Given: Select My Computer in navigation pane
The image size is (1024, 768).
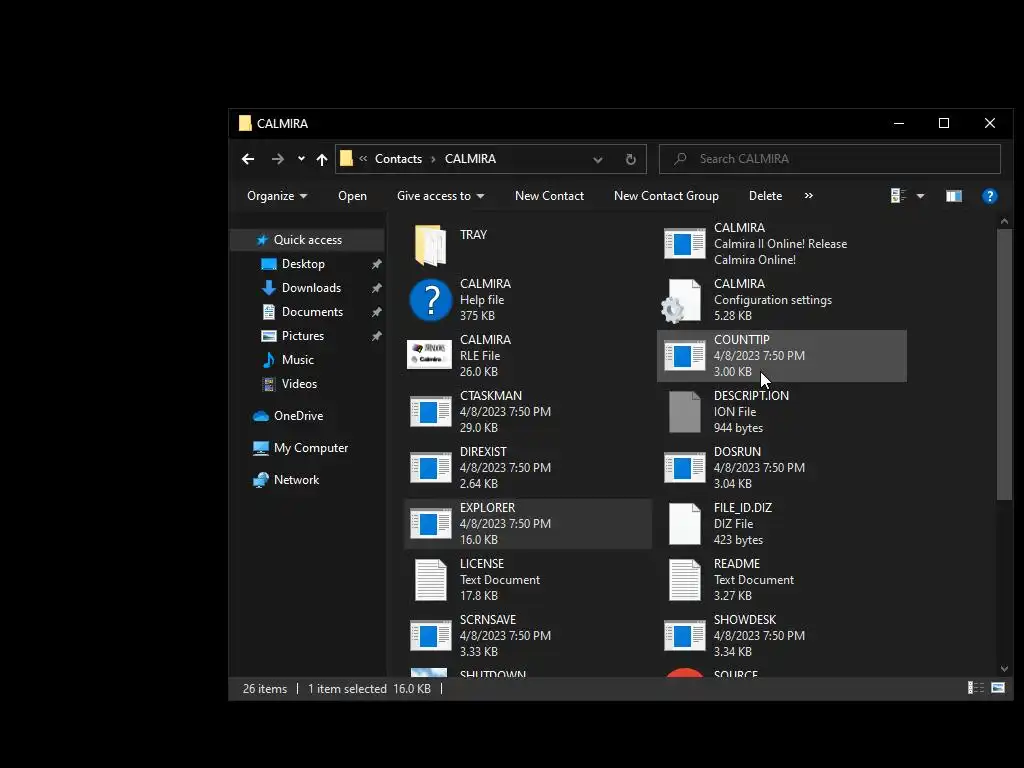Looking at the screenshot, I should (311, 448).
